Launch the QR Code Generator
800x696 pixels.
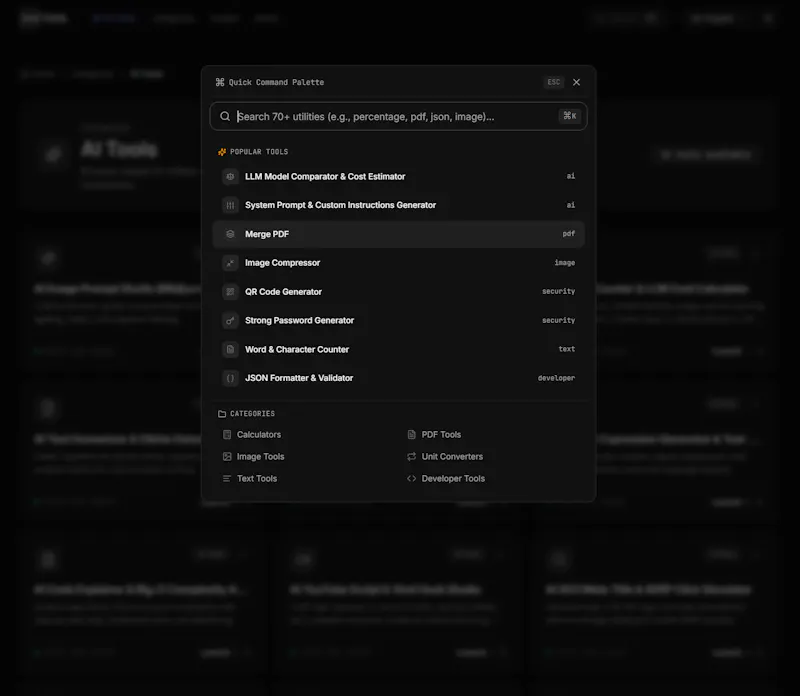pyautogui.click(x=398, y=292)
